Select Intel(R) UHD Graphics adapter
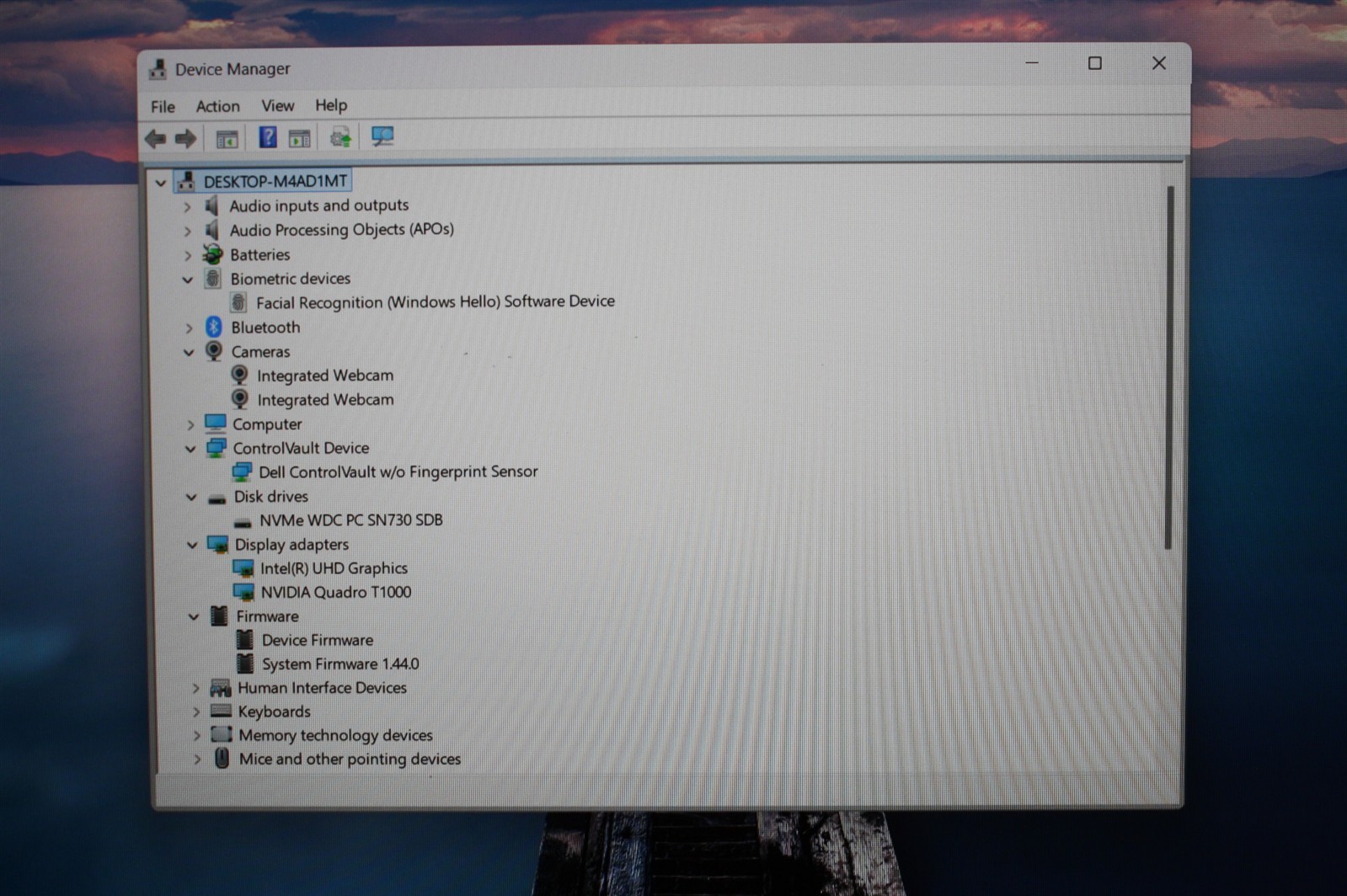This screenshot has height=896, width=1347. click(x=334, y=568)
